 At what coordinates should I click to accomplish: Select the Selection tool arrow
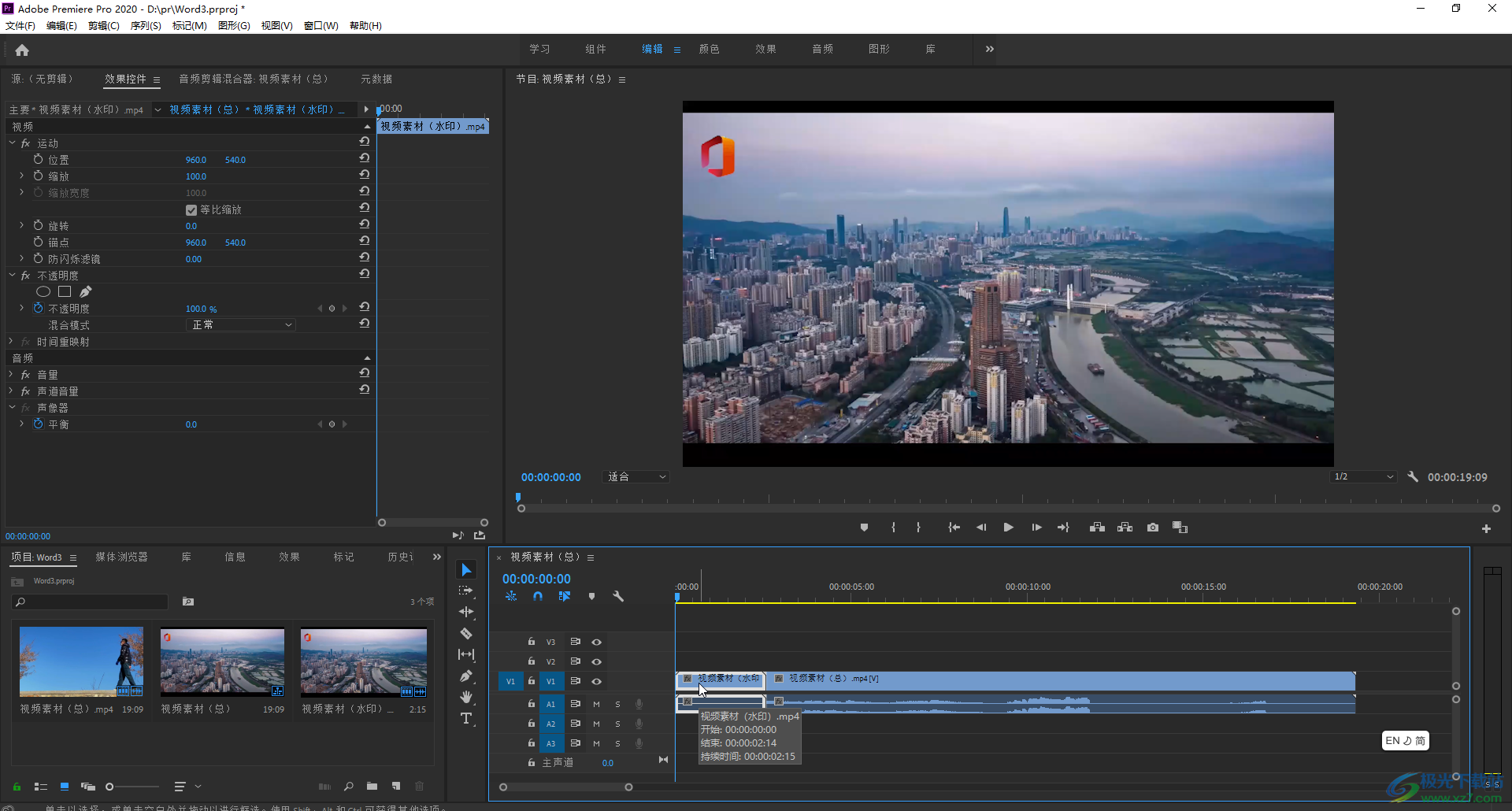[466, 570]
